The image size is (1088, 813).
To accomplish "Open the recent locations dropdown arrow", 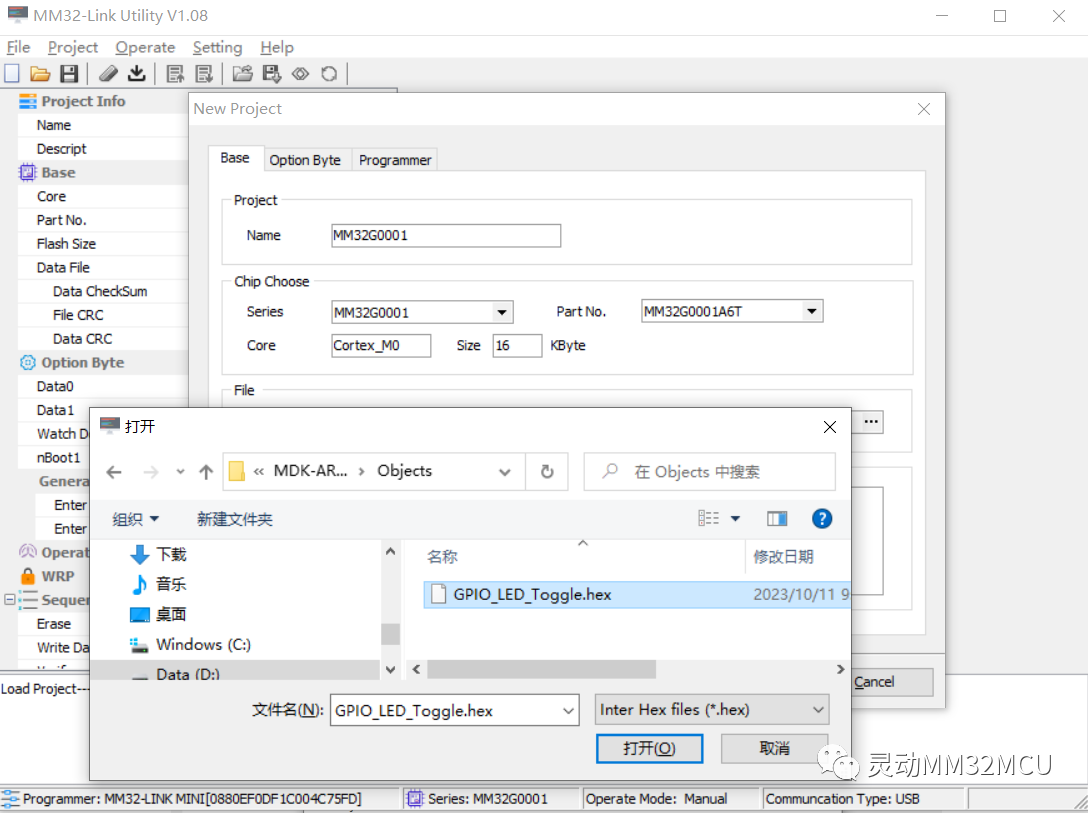I will point(180,472).
